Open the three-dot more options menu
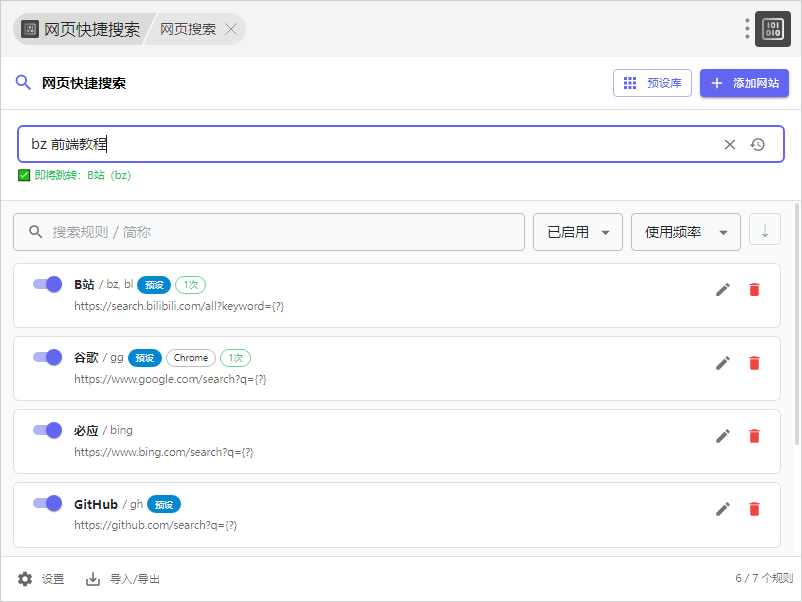 coord(747,29)
